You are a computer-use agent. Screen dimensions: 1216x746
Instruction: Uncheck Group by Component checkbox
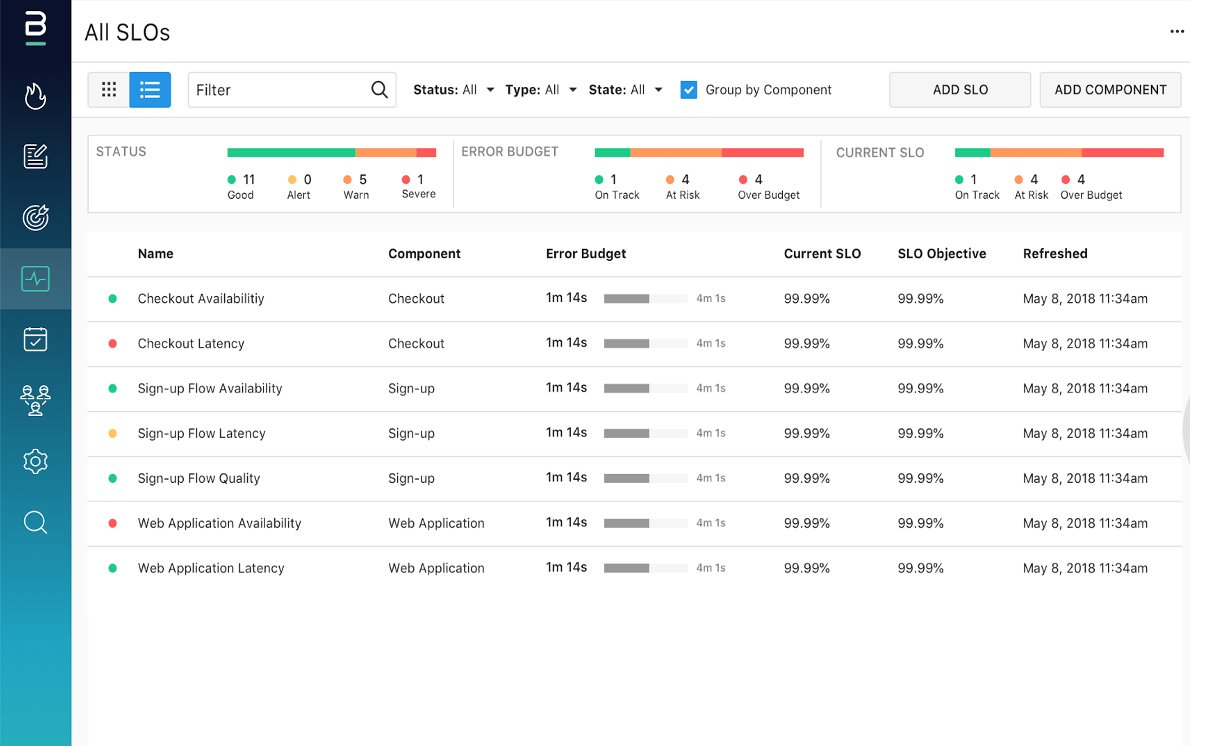[689, 90]
